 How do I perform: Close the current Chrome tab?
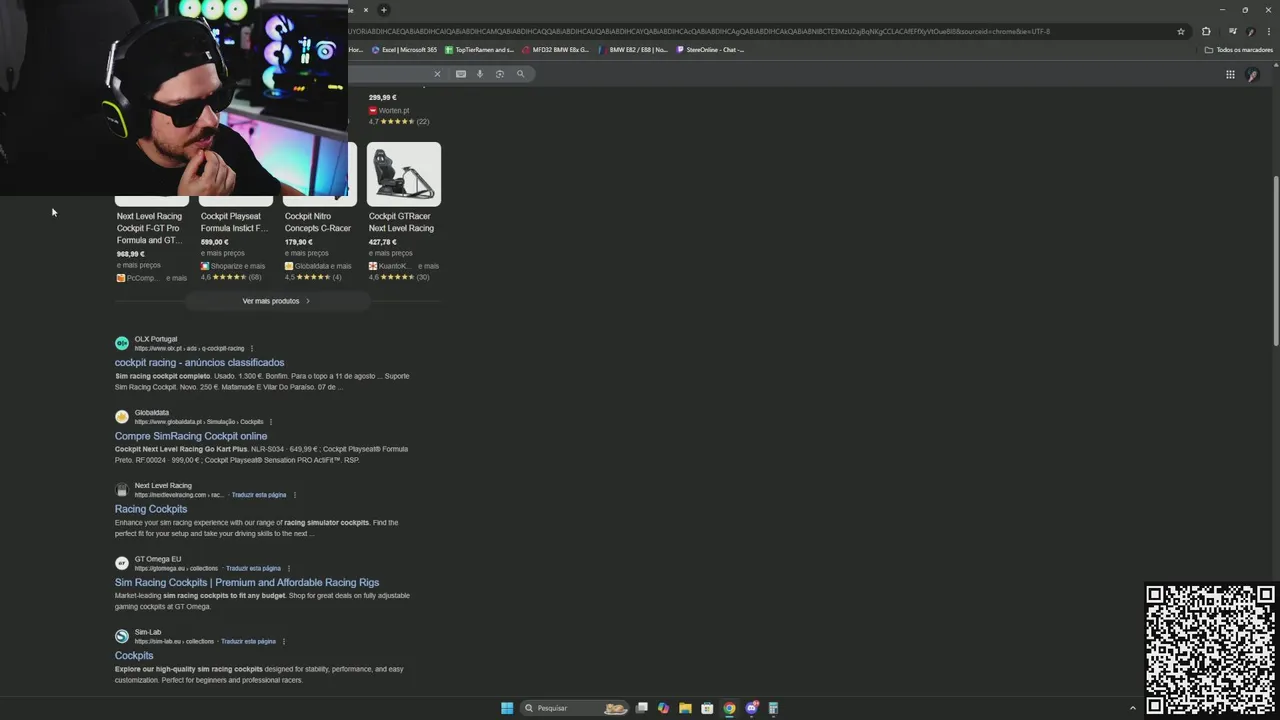coord(366,10)
